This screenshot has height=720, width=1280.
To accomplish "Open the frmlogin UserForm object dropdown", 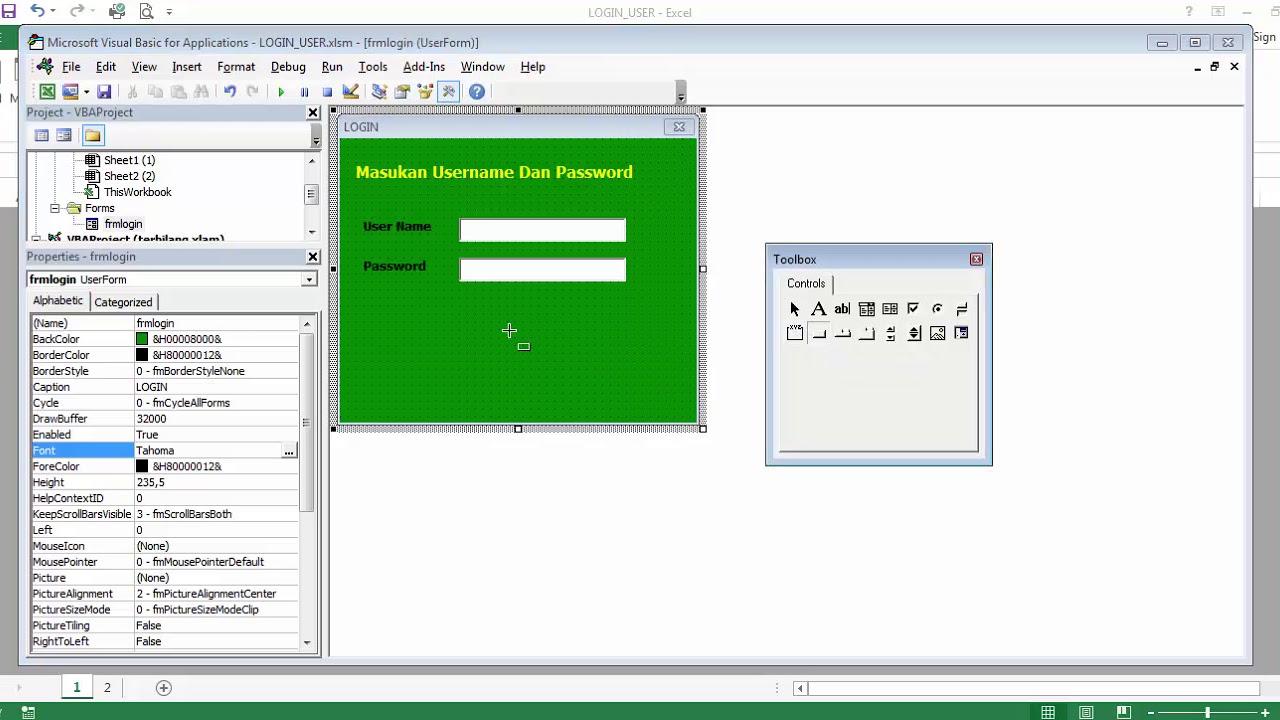I will click(x=309, y=280).
